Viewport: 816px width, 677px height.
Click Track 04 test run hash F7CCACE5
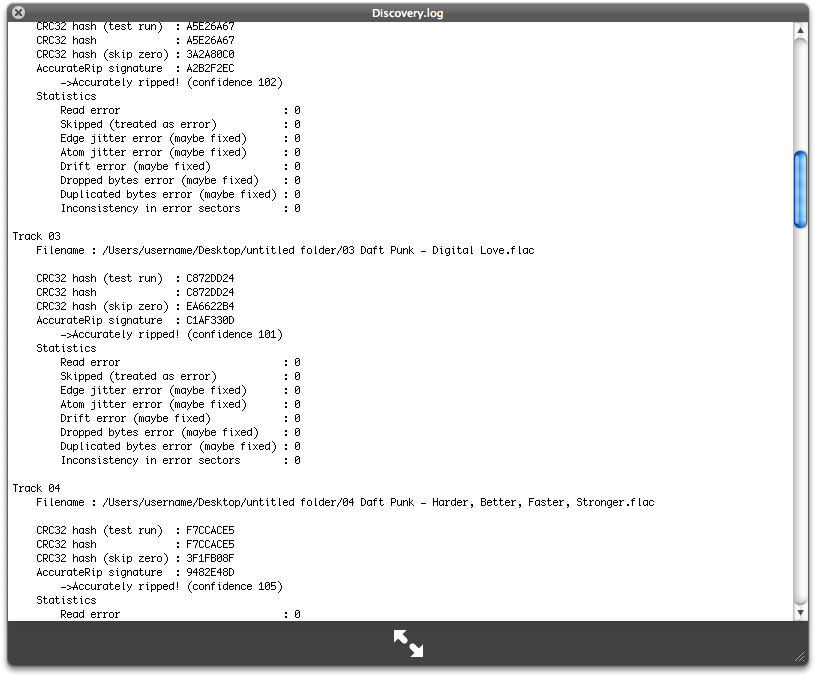[210, 530]
